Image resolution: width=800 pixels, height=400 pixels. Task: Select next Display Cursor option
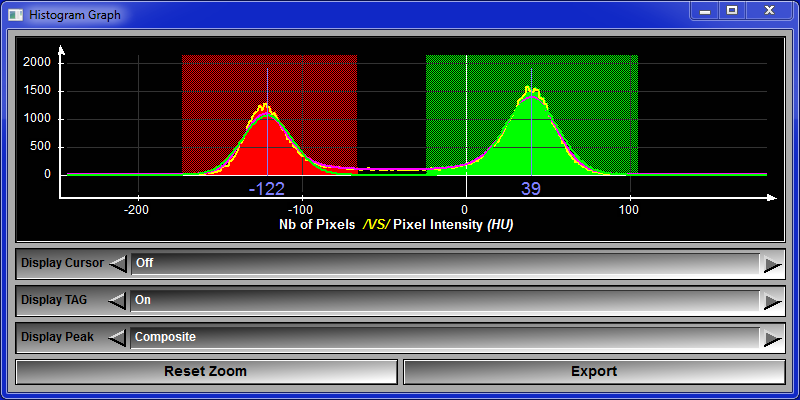pos(773,265)
